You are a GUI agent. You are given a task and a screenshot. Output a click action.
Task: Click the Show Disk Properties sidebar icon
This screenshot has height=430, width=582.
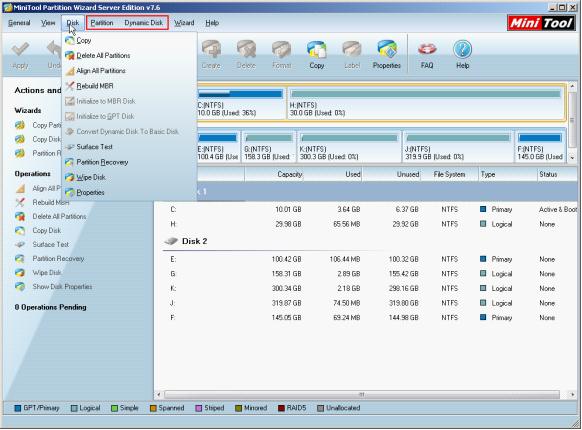(x=20, y=287)
